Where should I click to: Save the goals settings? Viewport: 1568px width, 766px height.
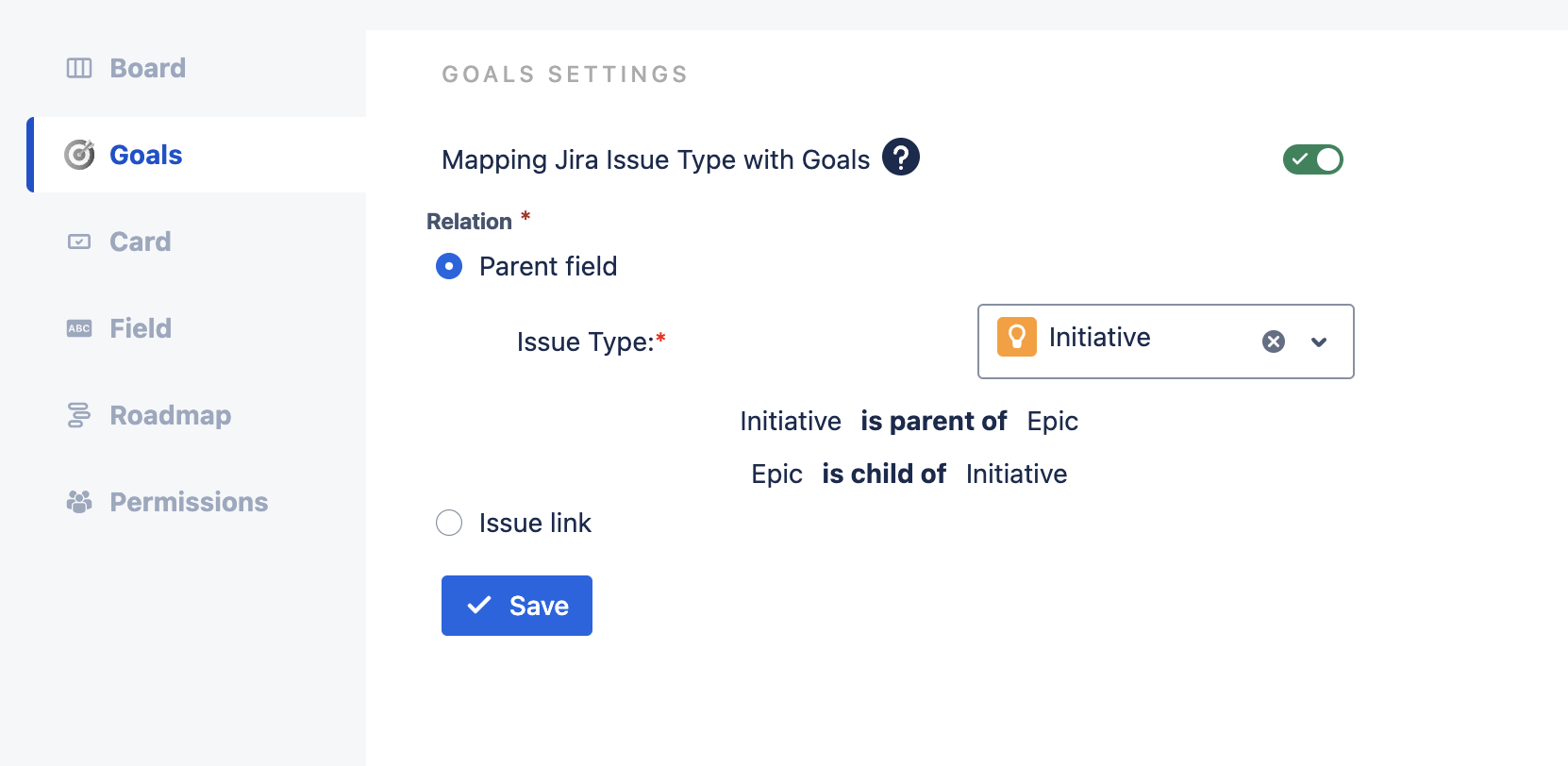pyautogui.click(x=517, y=606)
